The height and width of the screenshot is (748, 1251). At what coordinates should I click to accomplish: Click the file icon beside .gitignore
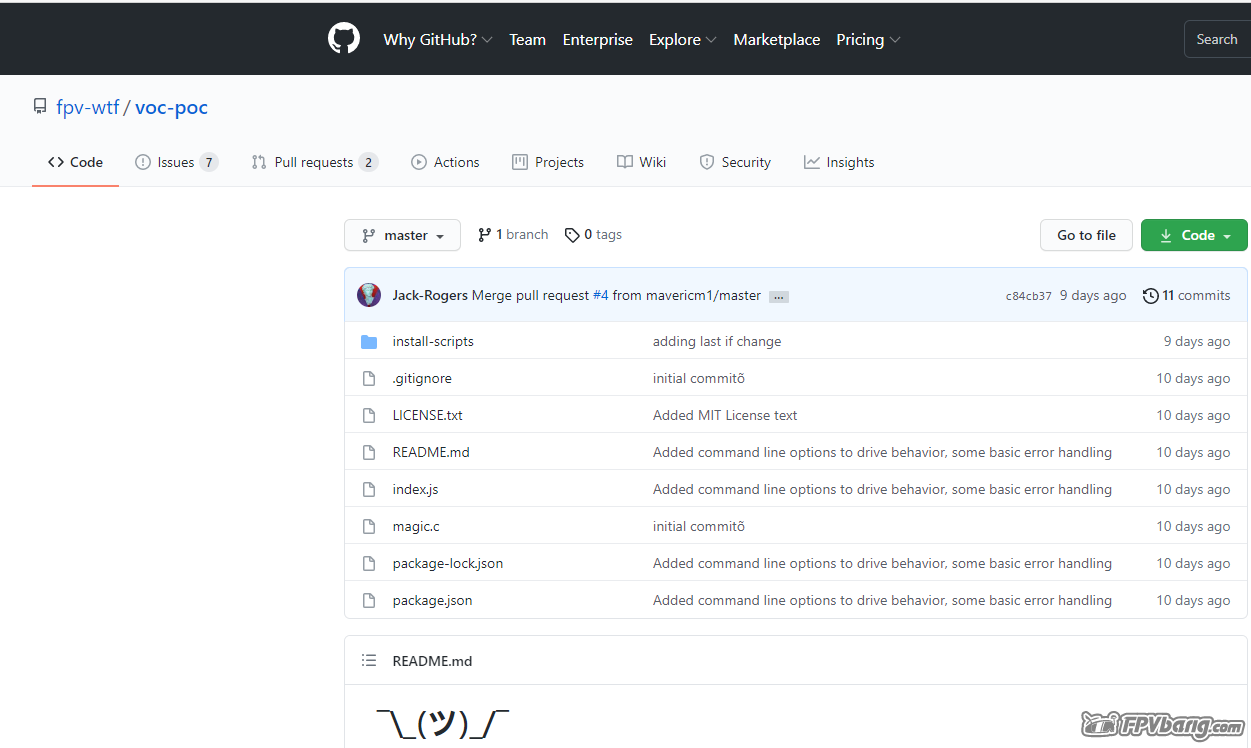[369, 379]
